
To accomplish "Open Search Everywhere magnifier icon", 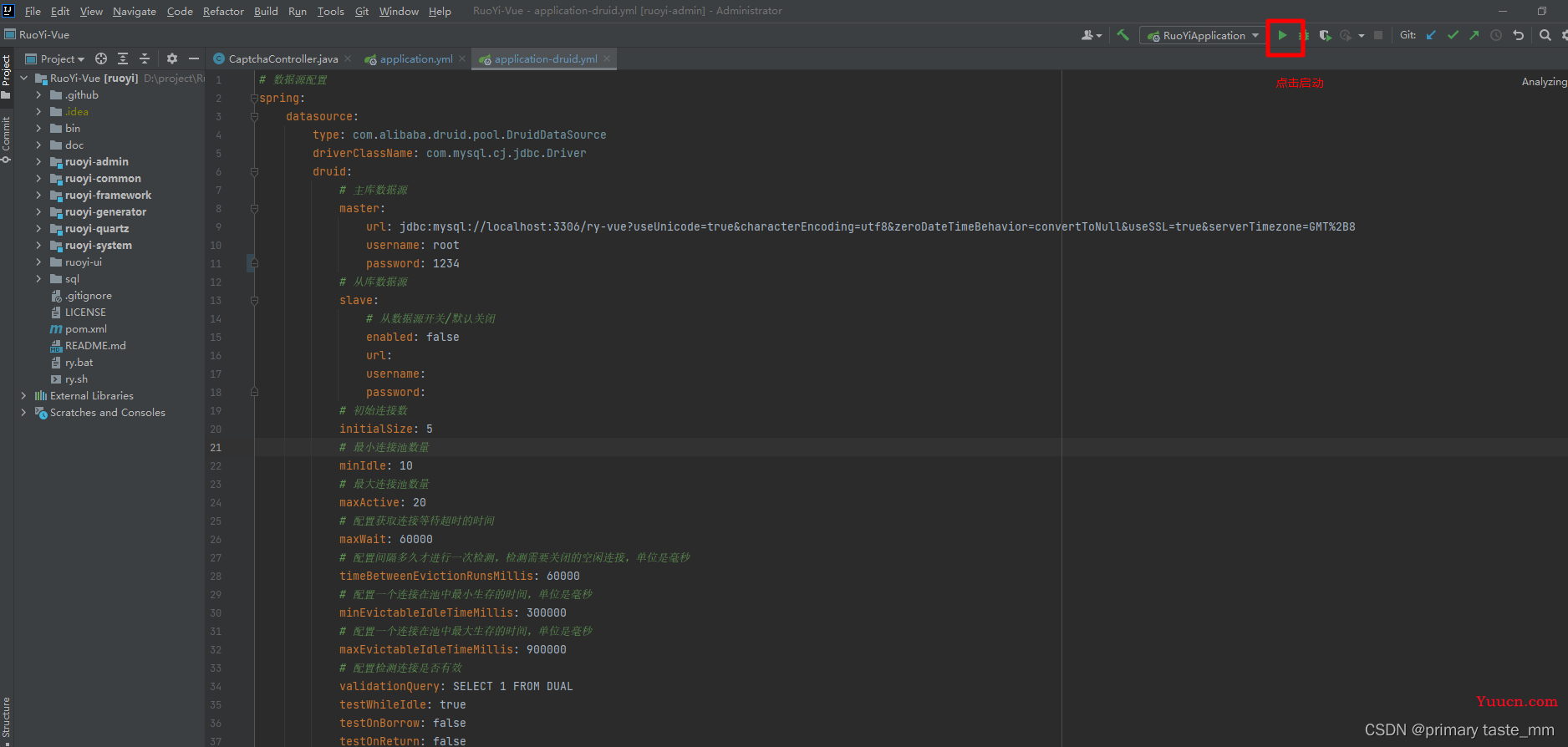I will (1545, 35).
